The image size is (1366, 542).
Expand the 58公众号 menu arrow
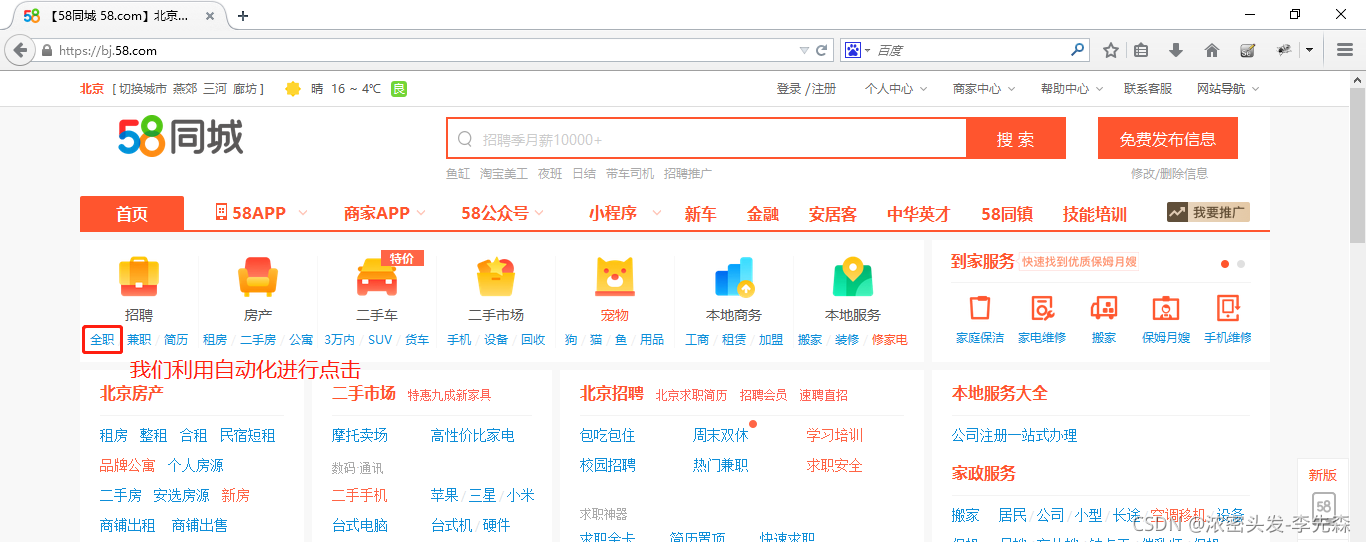(x=540, y=213)
